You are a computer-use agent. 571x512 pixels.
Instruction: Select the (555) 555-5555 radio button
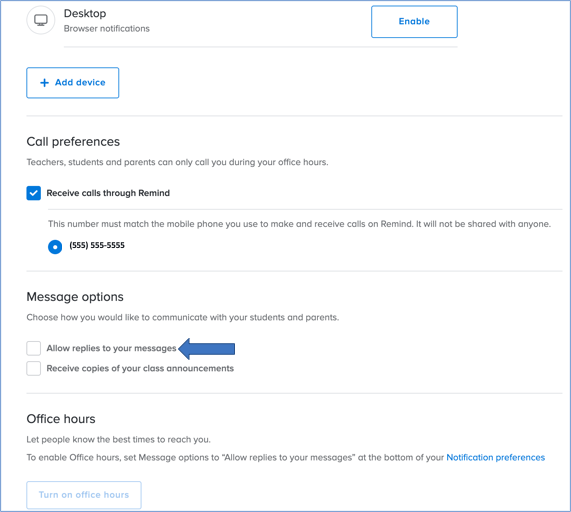(55, 247)
